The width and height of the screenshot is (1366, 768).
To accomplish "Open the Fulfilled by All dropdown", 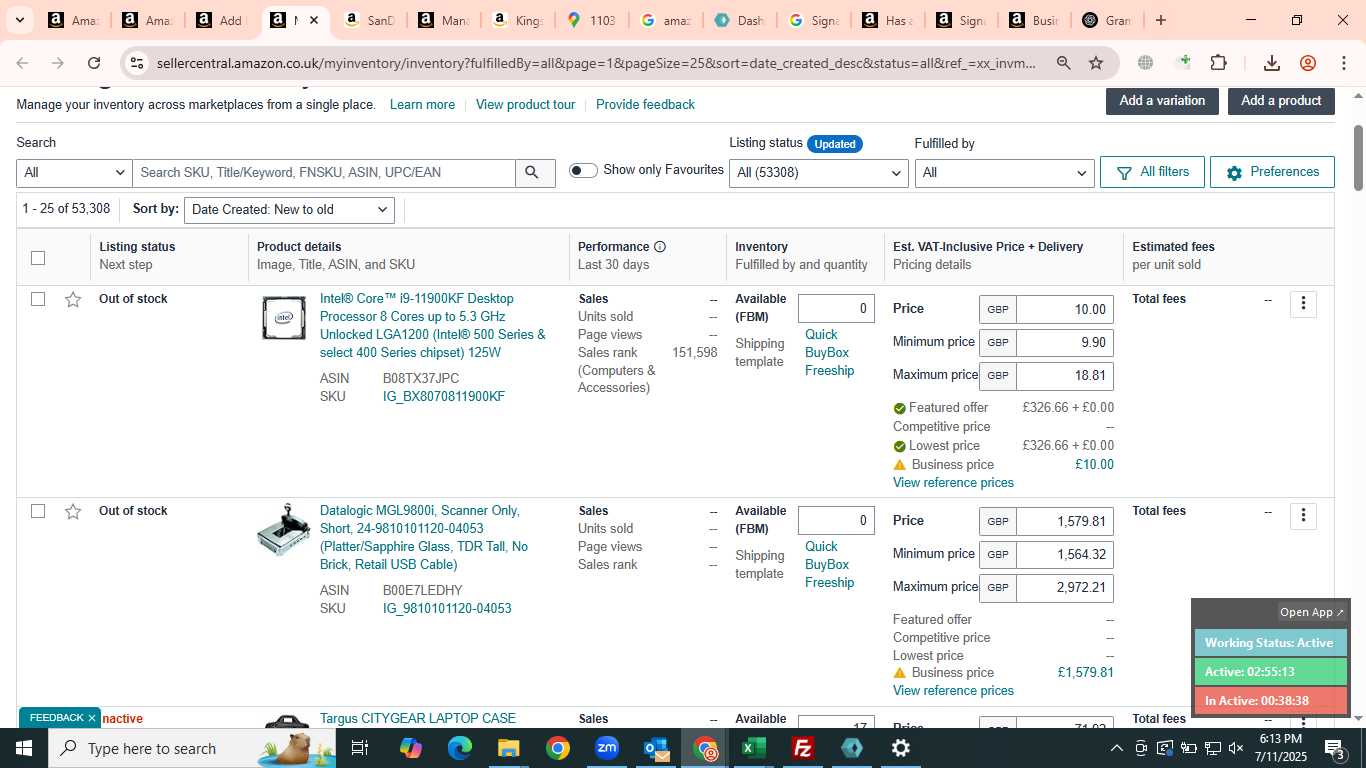I will pyautogui.click(x=1005, y=173).
